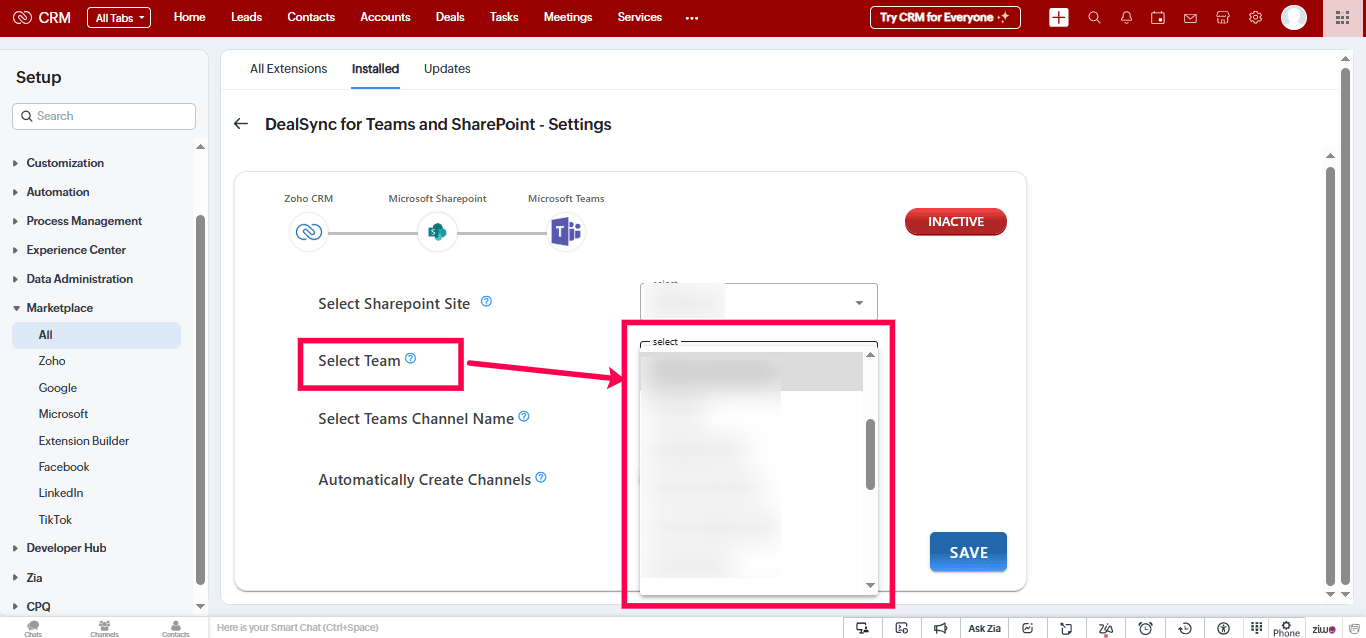Click the Microsoft Sharepoint icon
Image resolution: width=1366 pixels, height=638 pixels.
click(437, 232)
